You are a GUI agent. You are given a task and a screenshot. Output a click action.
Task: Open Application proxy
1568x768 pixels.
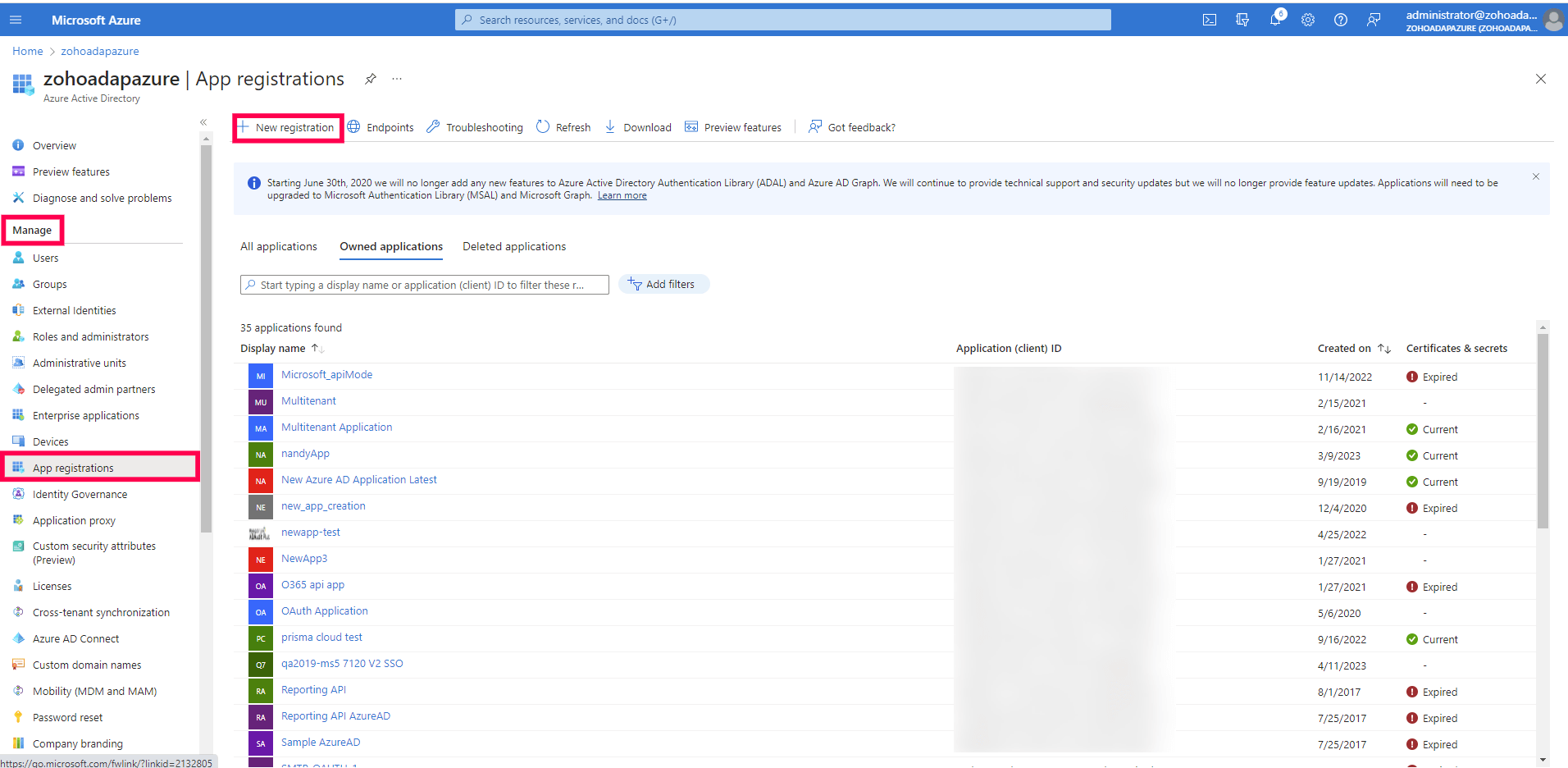75,520
